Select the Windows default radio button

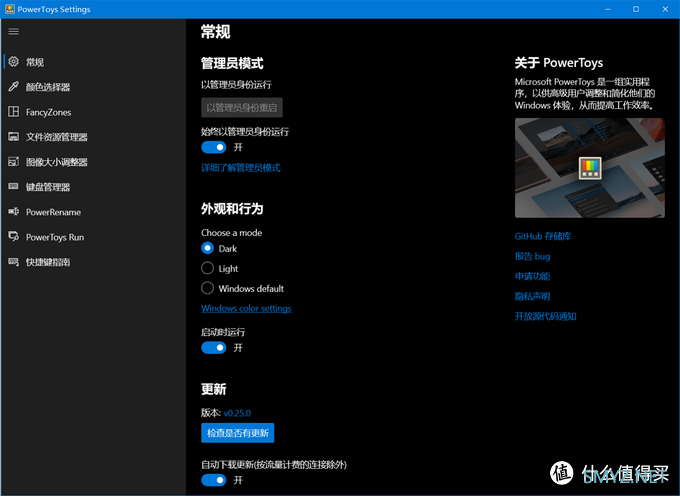207,288
